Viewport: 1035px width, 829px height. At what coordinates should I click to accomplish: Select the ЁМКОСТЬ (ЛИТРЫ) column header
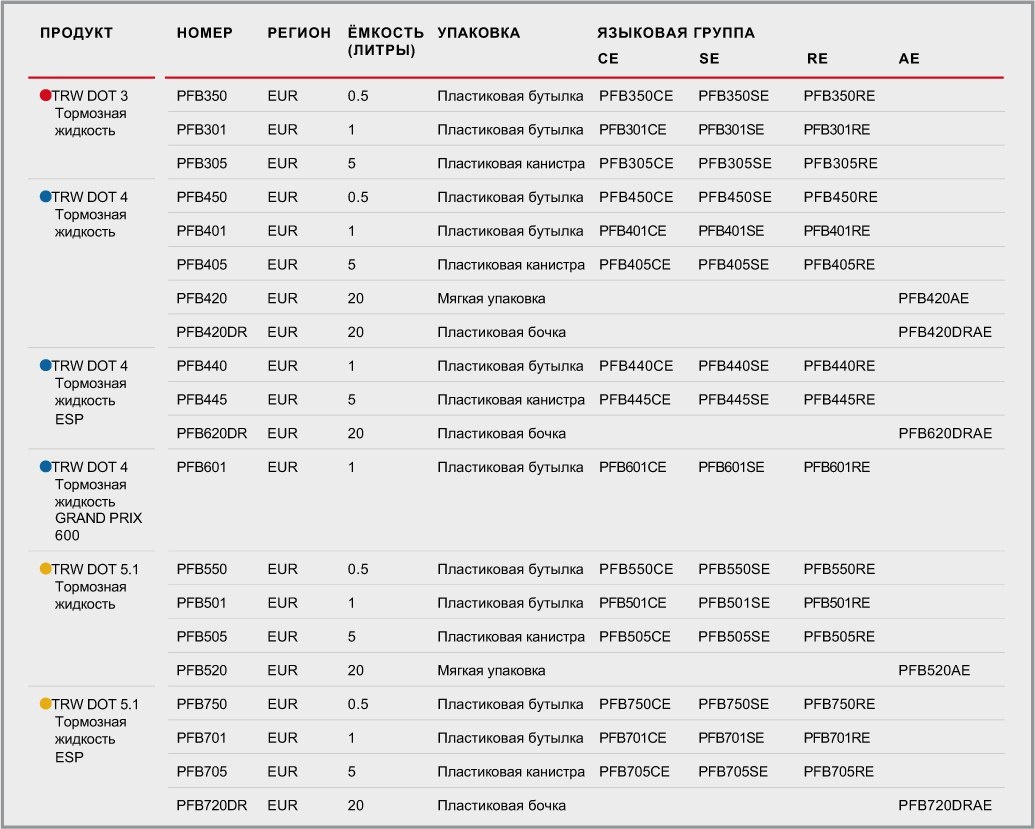point(385,42)
